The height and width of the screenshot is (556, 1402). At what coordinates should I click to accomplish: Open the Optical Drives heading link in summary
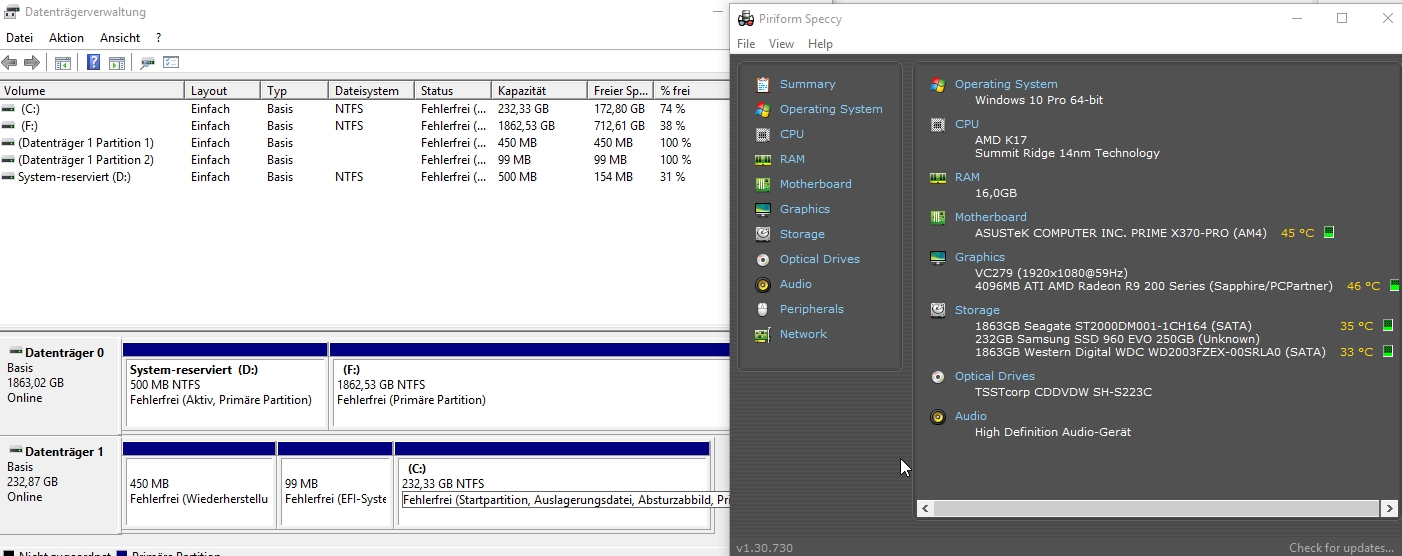[995, 376]
